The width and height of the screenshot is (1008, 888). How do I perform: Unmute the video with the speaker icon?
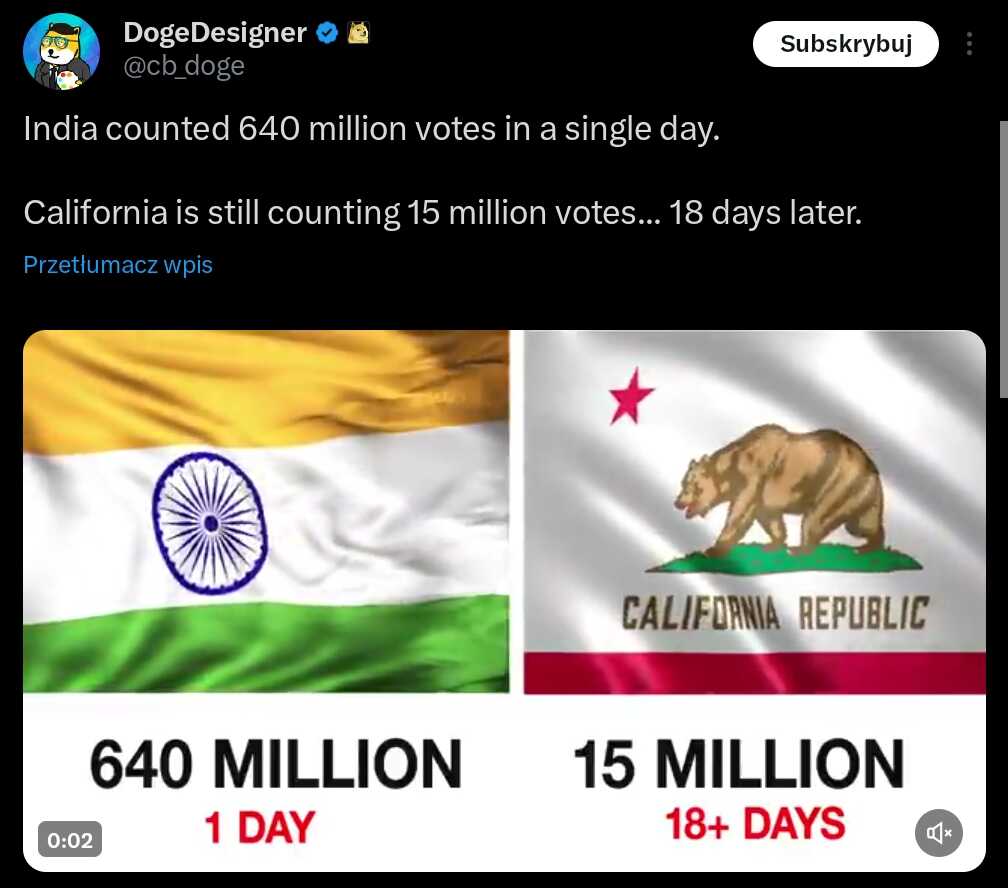click(x=938, y=833)
